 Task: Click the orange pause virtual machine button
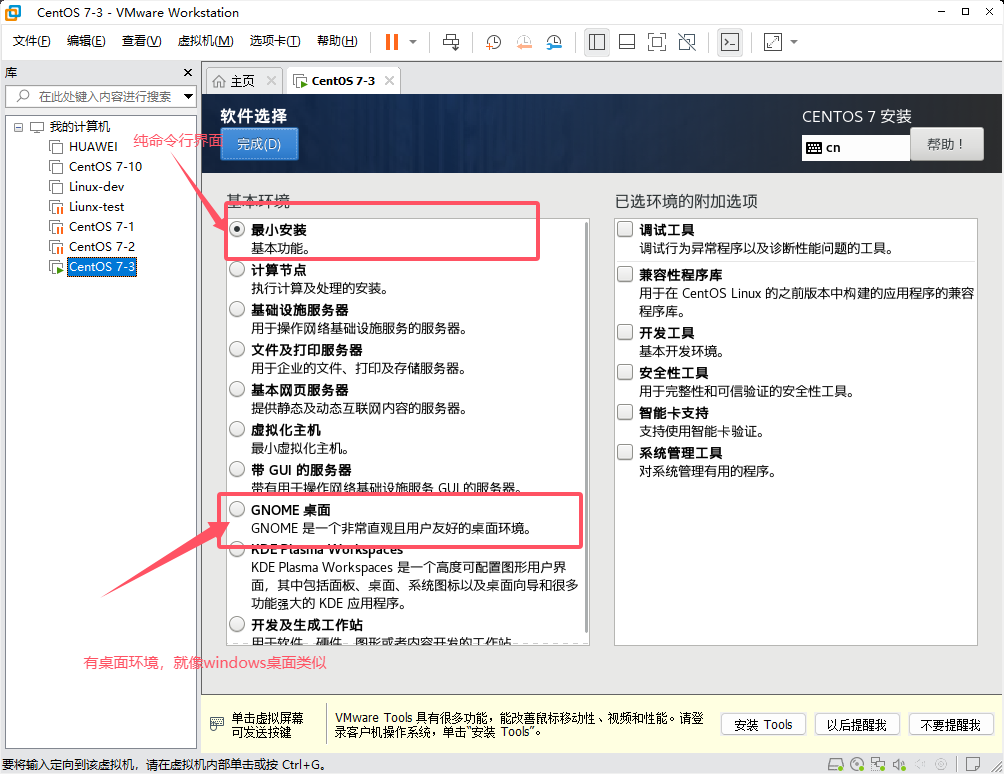[x=391, y=42]
